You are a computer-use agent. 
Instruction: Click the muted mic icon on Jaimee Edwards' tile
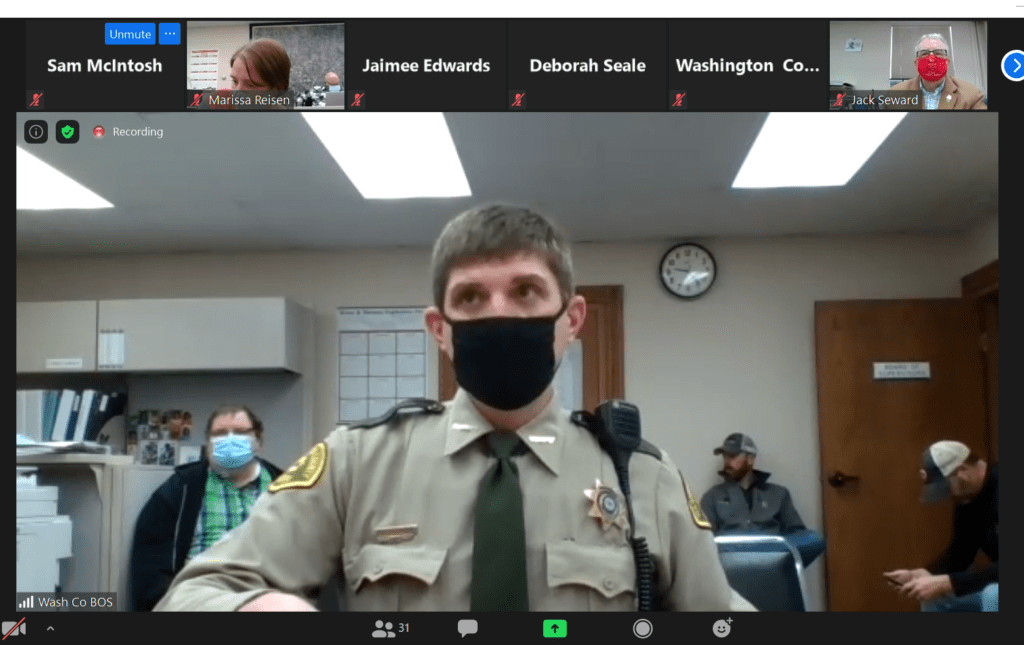click(357, 100)
